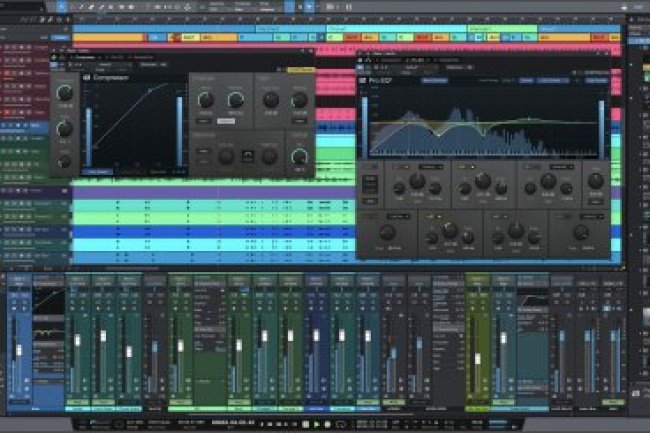Close the Pro EQ plugin window

[606, 54]
